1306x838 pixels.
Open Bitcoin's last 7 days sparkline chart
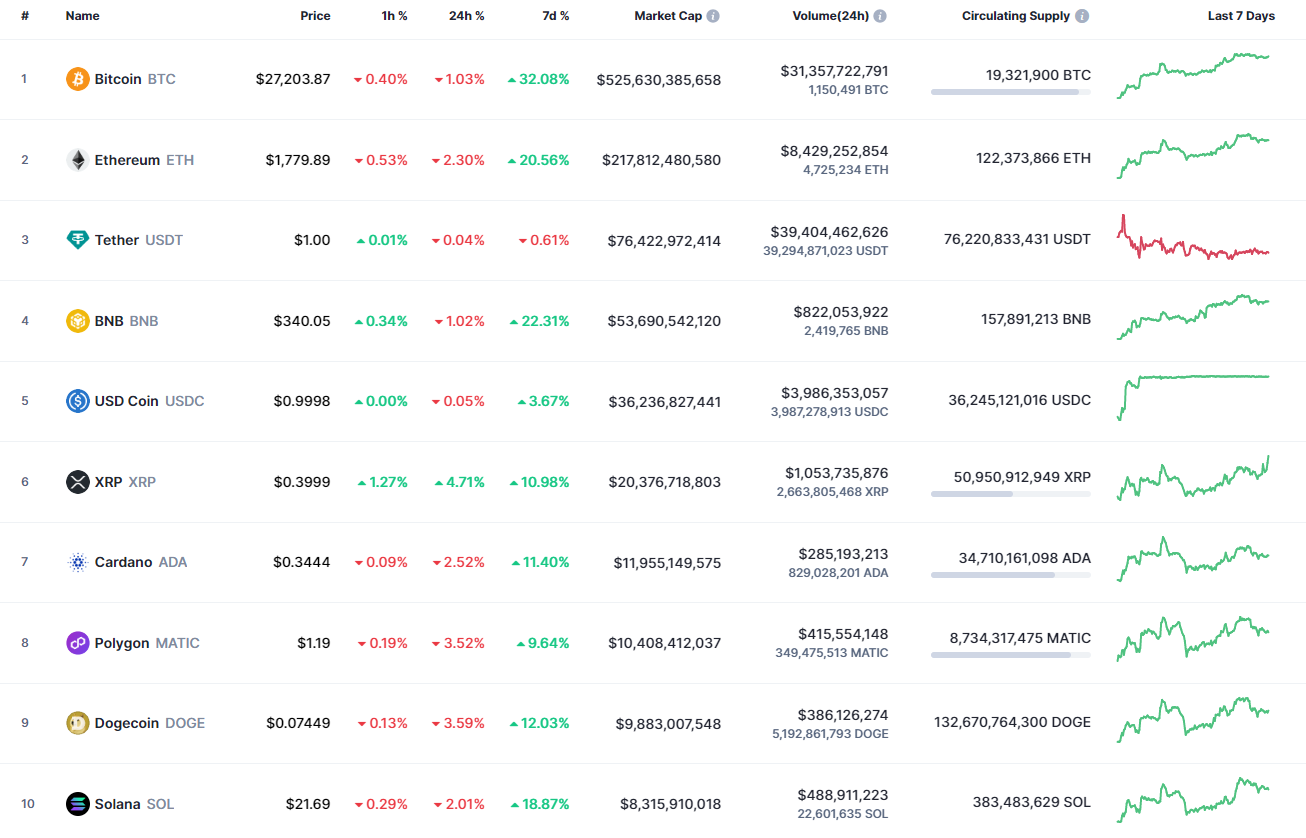click(x=1193, y=76)
